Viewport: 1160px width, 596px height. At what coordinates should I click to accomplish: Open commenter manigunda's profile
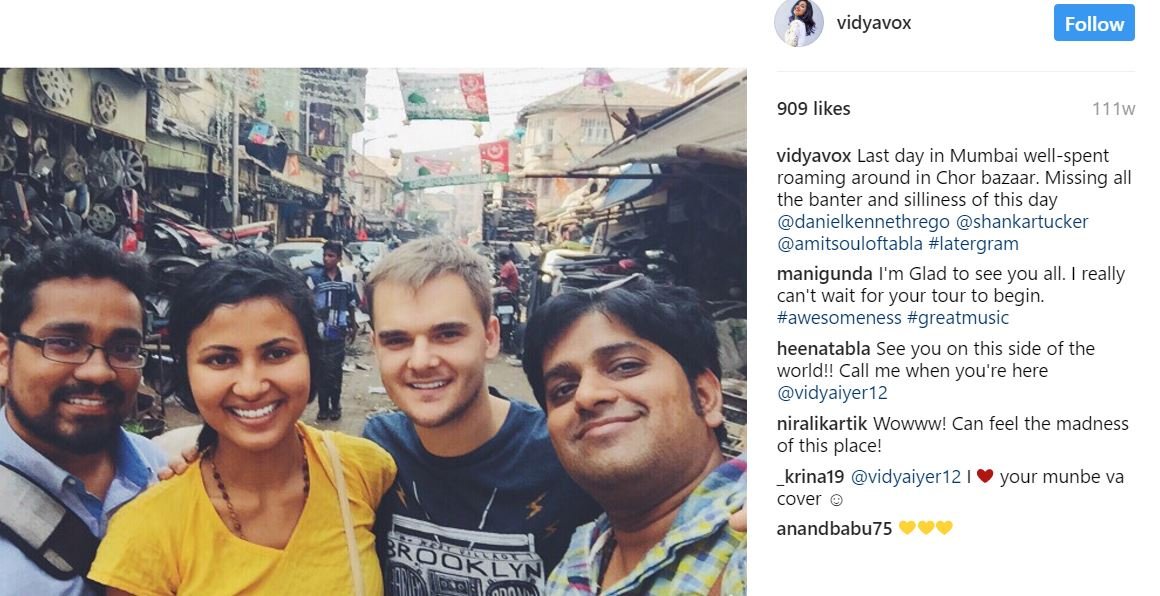coord(824,274)
